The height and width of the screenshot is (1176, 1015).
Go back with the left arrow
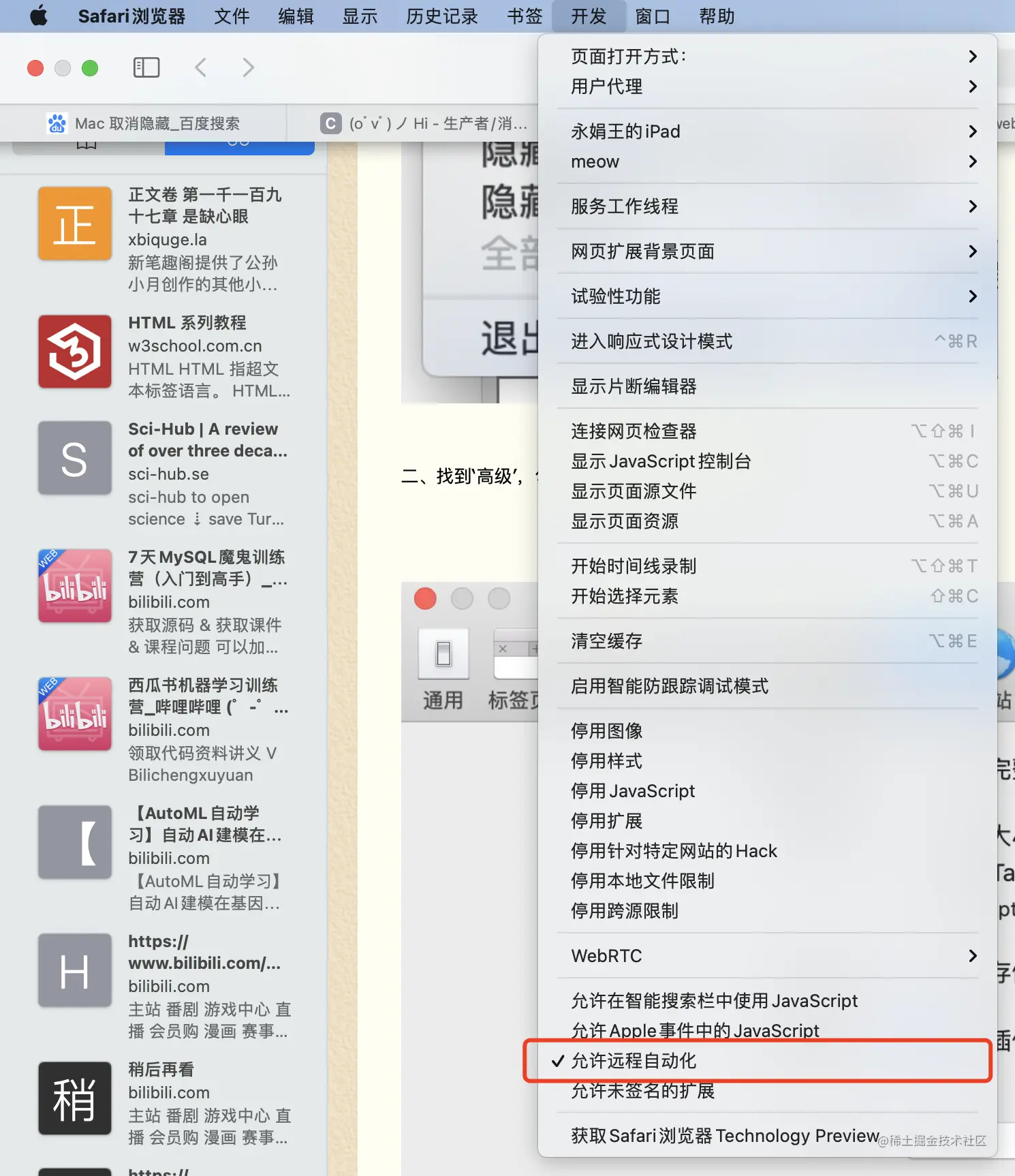(x=200, y=67)
